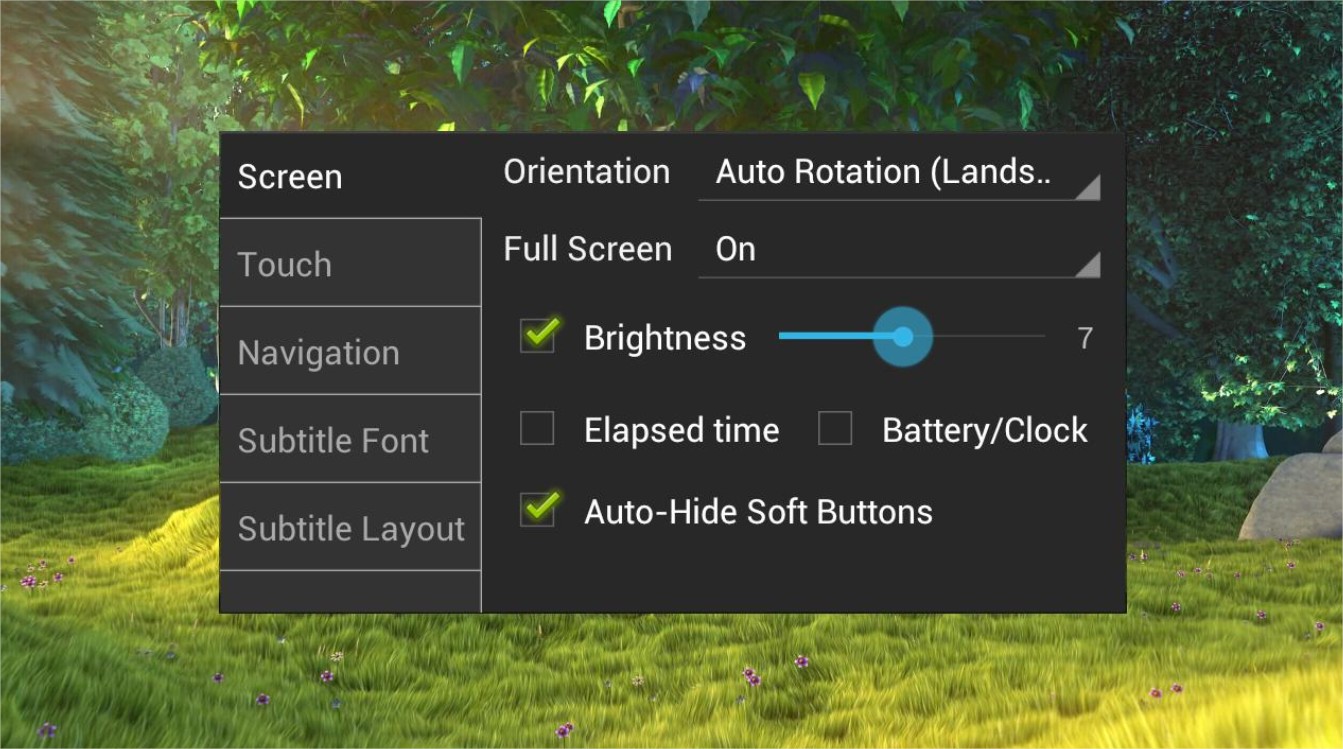Viewport: 1343px width, 749px height.
Task: Uncheck the Brightness checkbox
Action: (537, 337)
